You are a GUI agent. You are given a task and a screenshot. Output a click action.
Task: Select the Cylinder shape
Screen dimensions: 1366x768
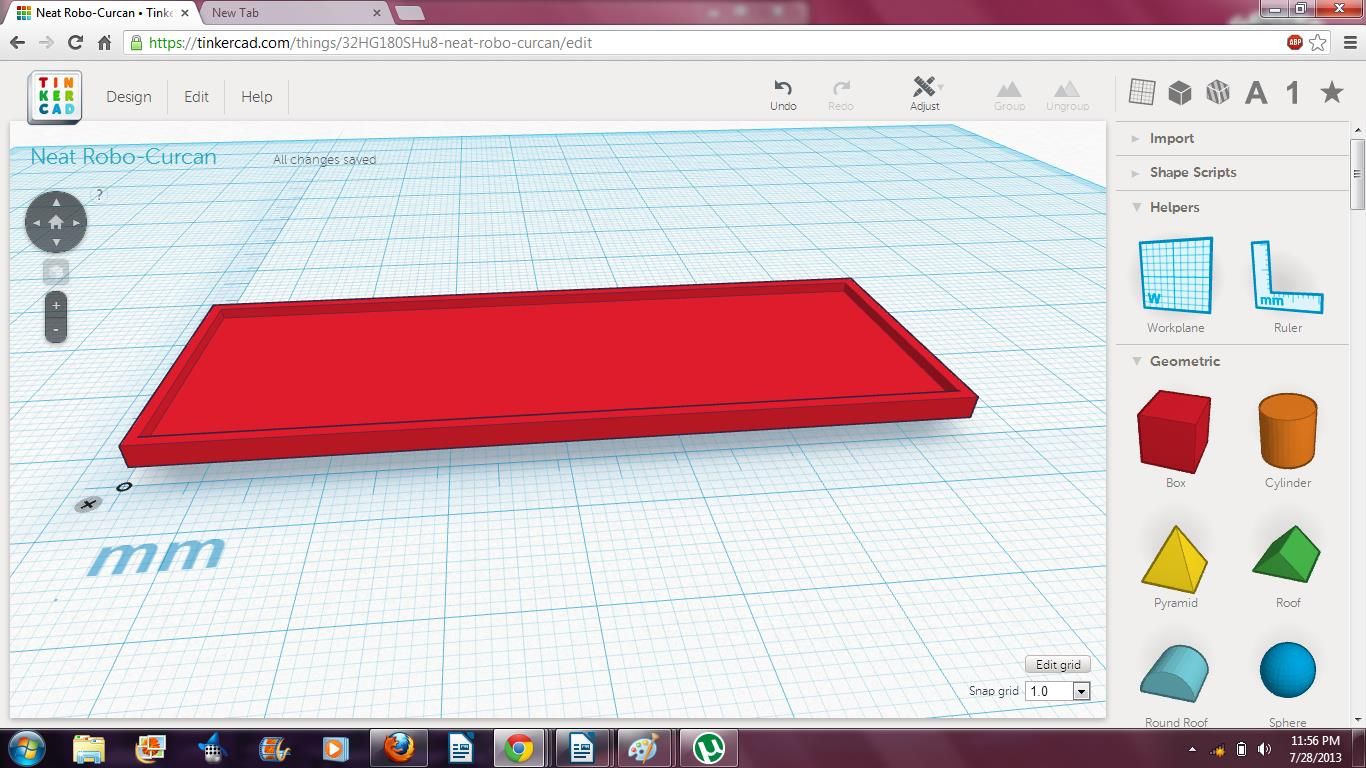1287,432
